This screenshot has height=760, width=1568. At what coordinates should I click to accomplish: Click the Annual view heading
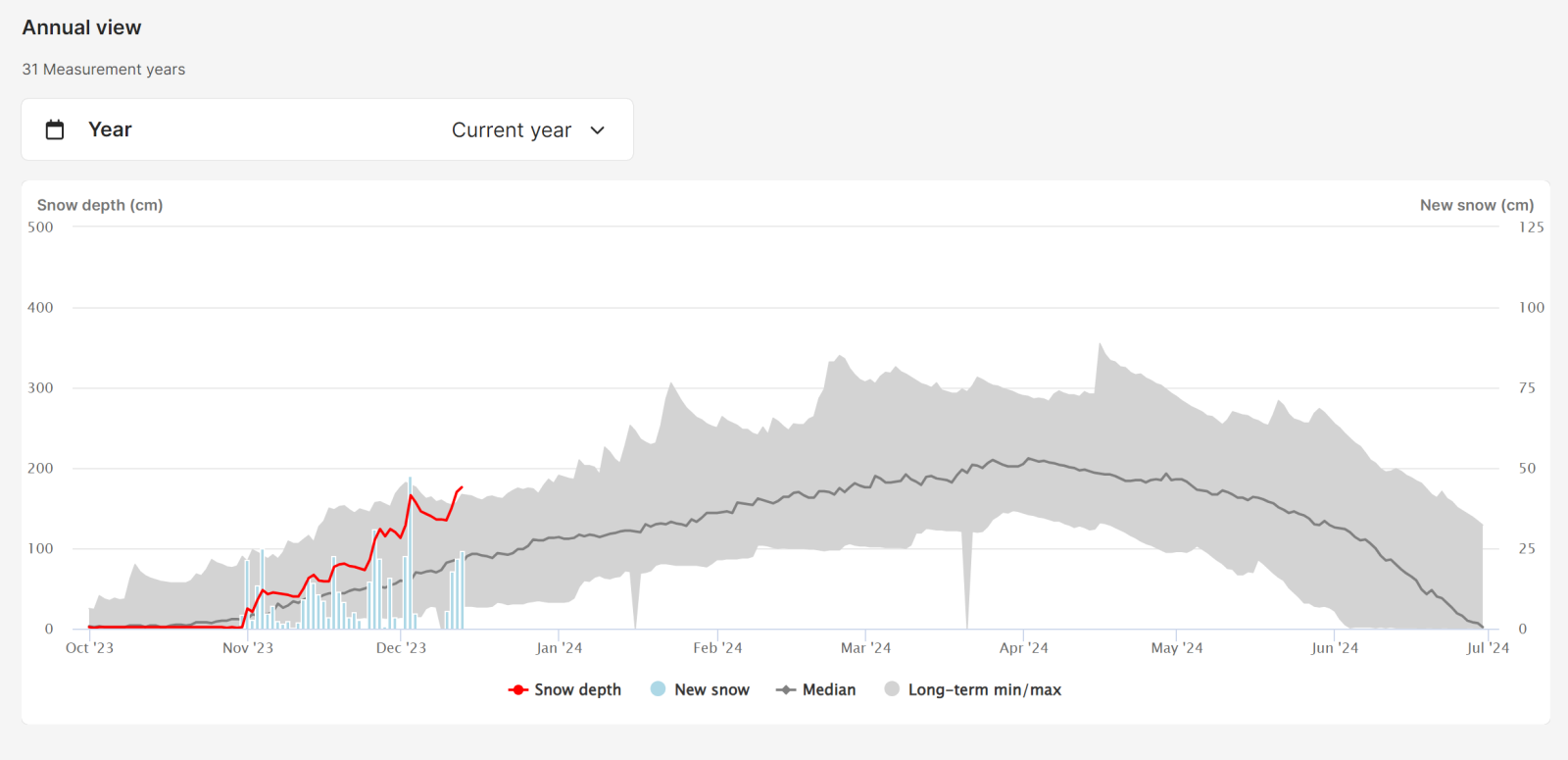click(x=81, y=27)
